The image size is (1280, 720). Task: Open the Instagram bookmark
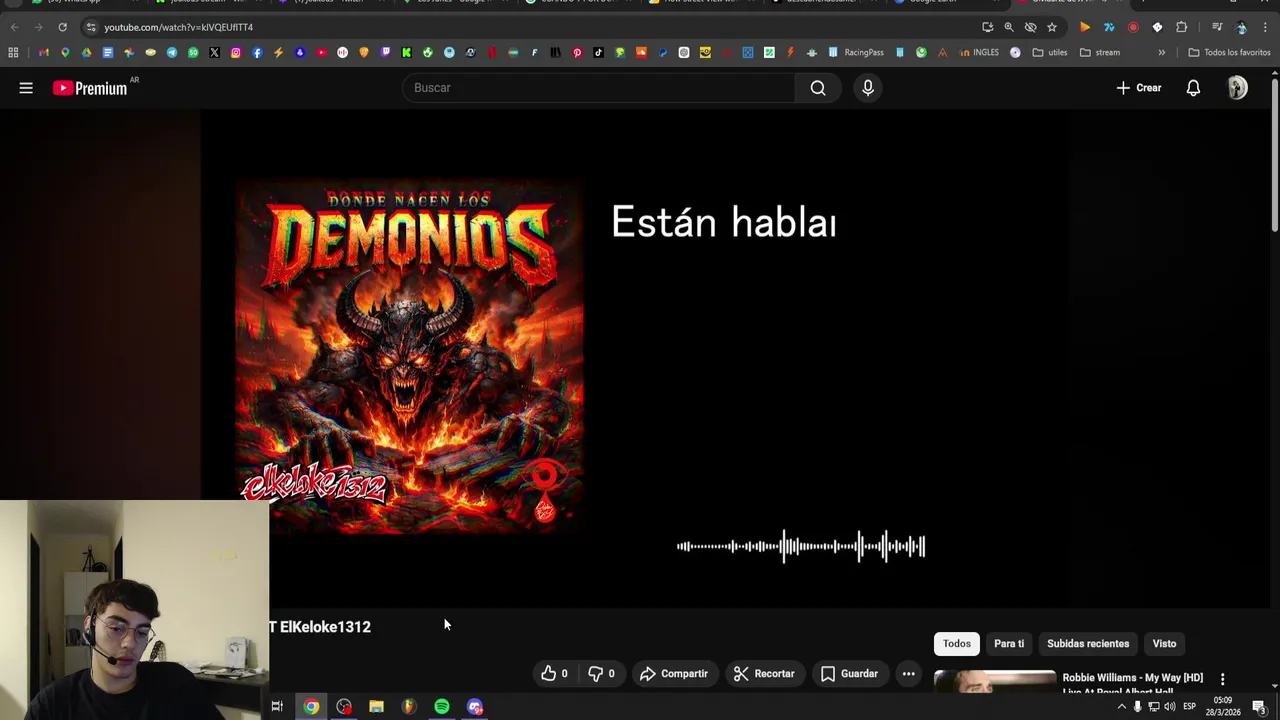tap(236, 52)
